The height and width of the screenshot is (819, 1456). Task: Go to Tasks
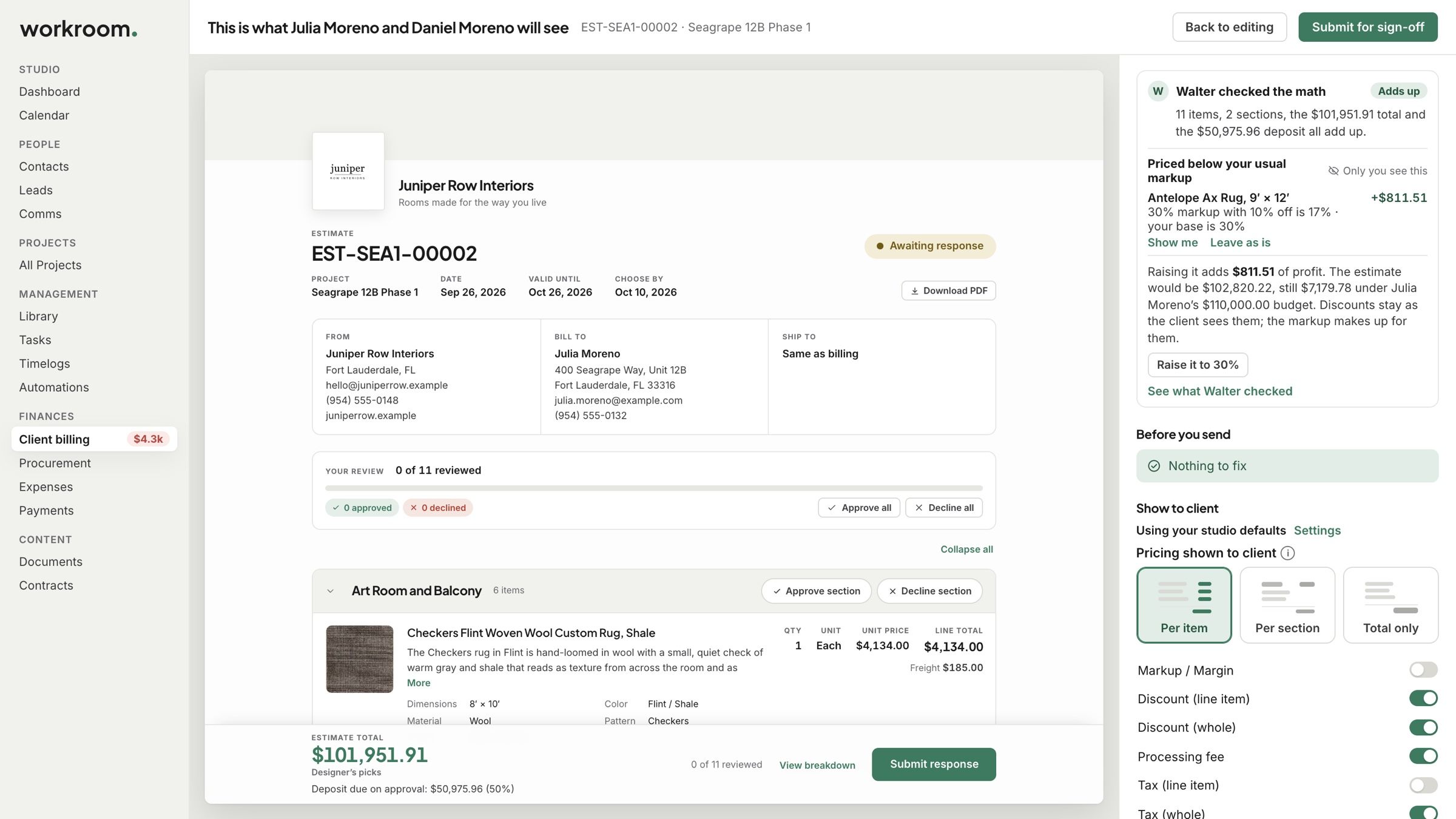(35, 340)
